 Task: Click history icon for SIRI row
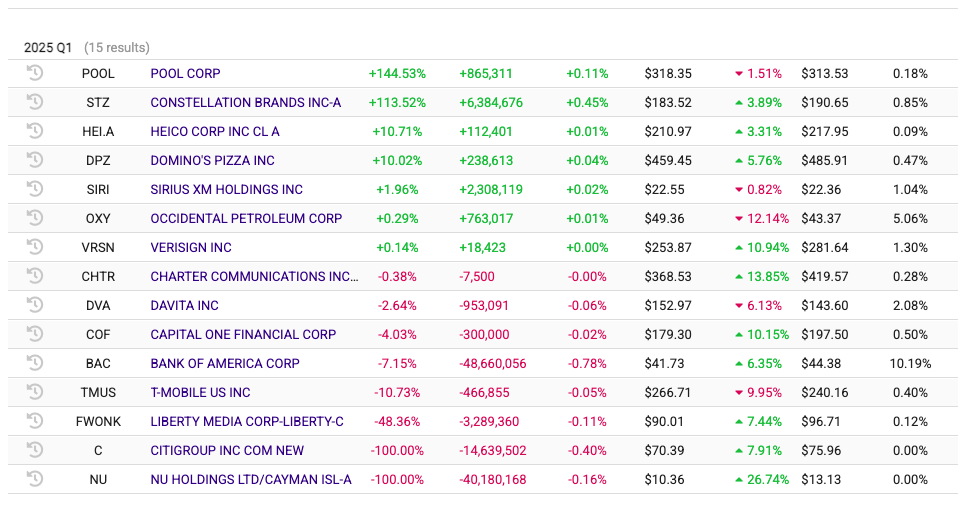(35, 189)
